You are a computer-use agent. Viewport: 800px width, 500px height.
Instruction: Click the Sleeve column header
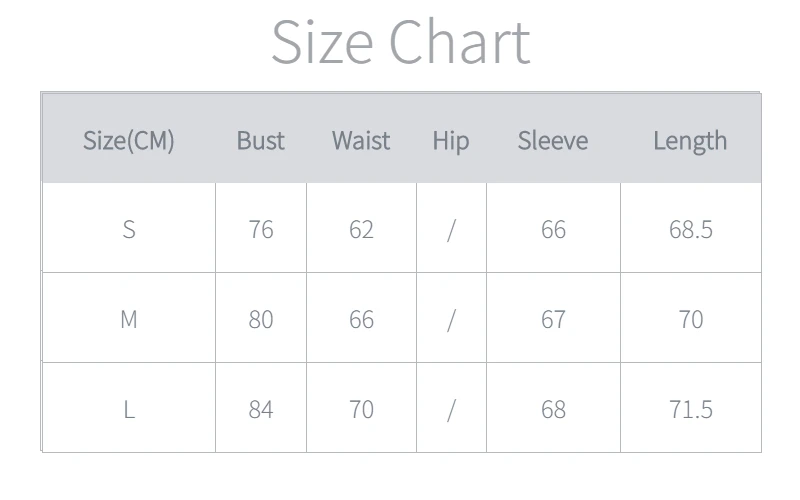(553, 141)
